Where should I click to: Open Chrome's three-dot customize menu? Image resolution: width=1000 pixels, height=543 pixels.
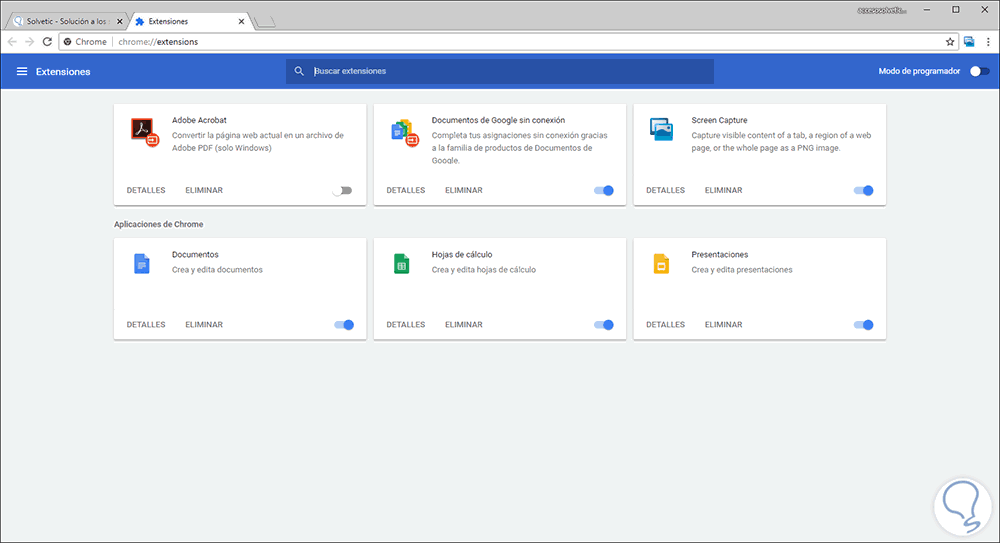(987, 42)
